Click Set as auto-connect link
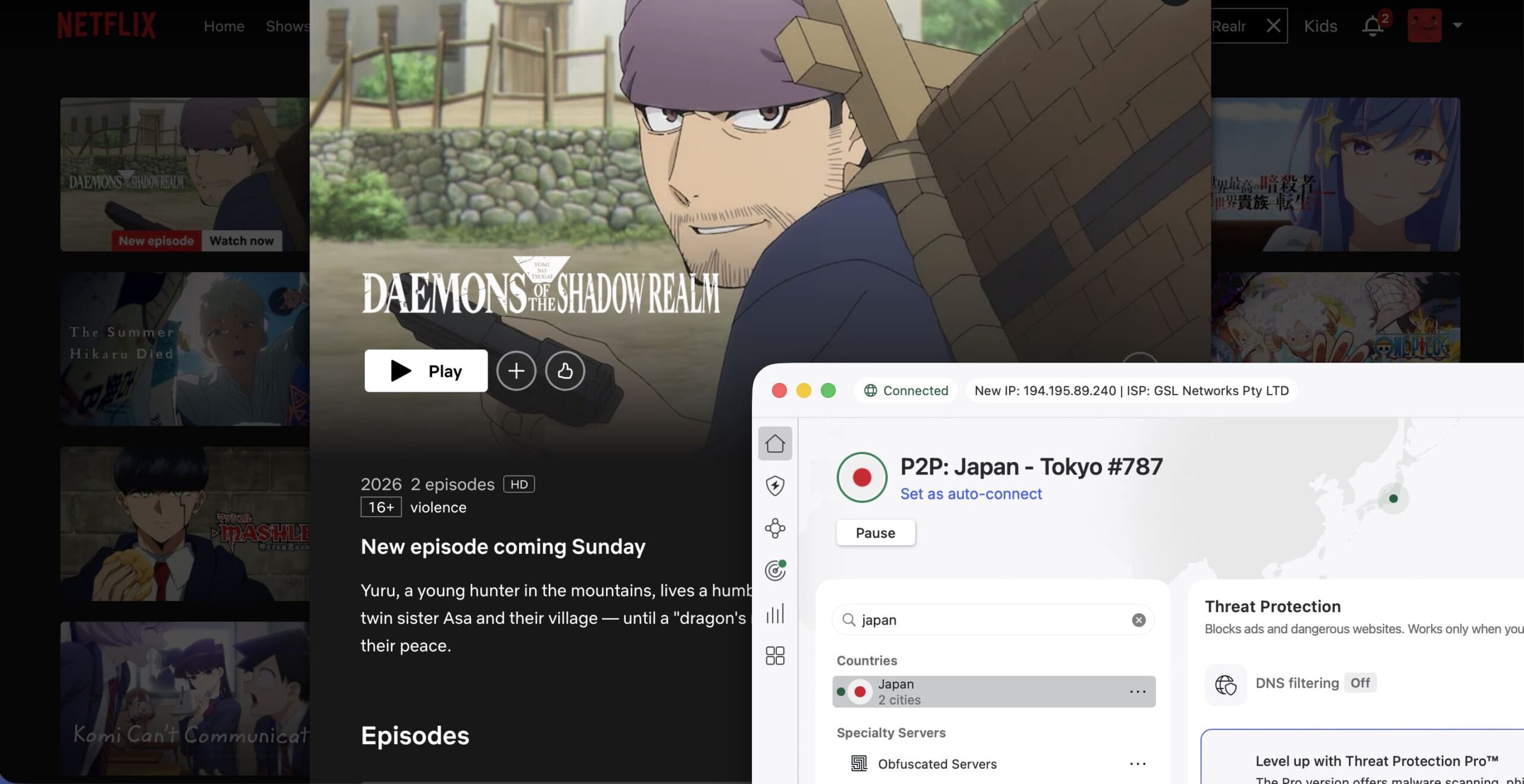This screenshot has width=1524, height=784. [970, 493]
